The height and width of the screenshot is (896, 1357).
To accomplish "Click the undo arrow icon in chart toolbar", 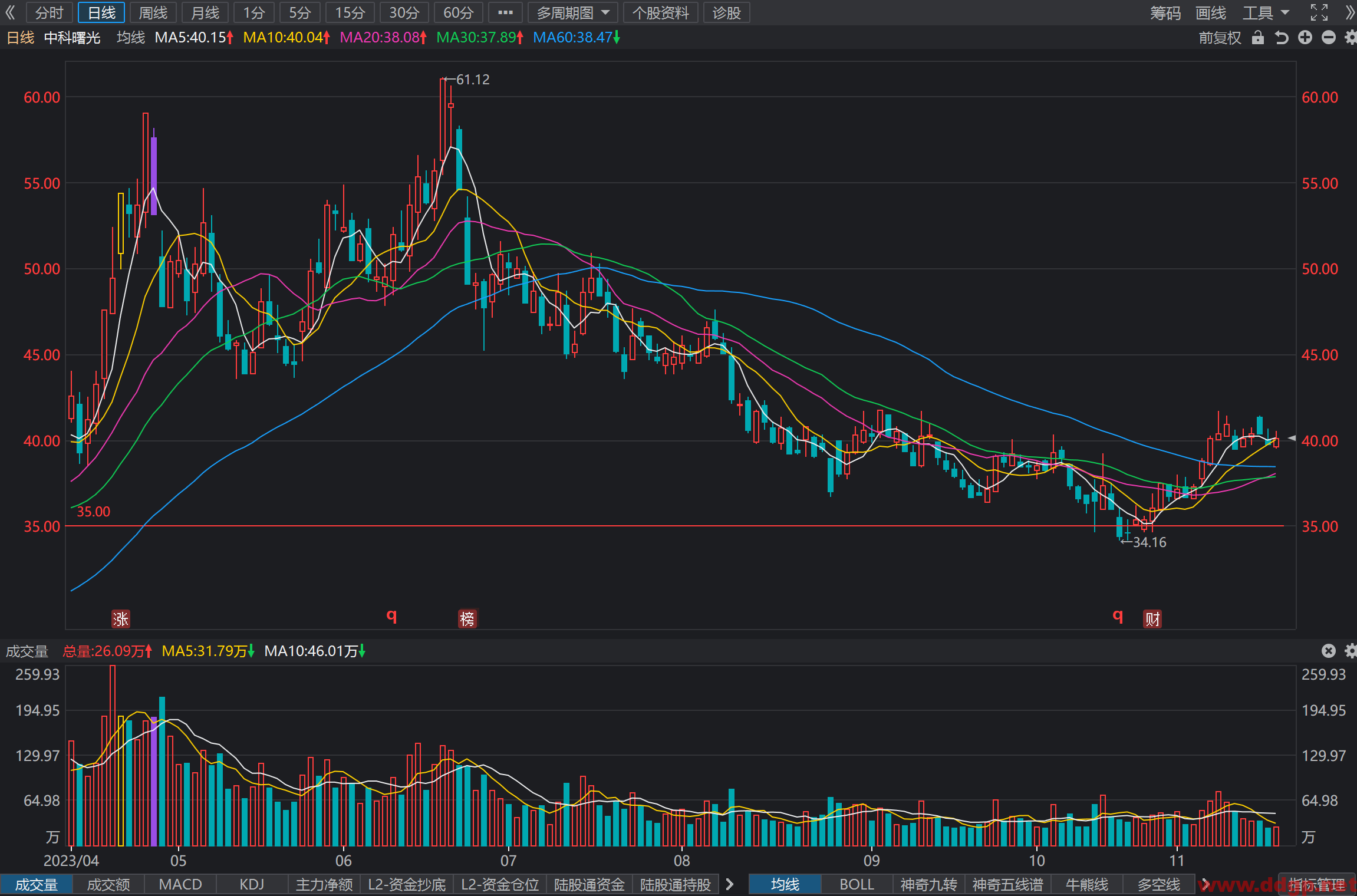I will [1281, 38].
